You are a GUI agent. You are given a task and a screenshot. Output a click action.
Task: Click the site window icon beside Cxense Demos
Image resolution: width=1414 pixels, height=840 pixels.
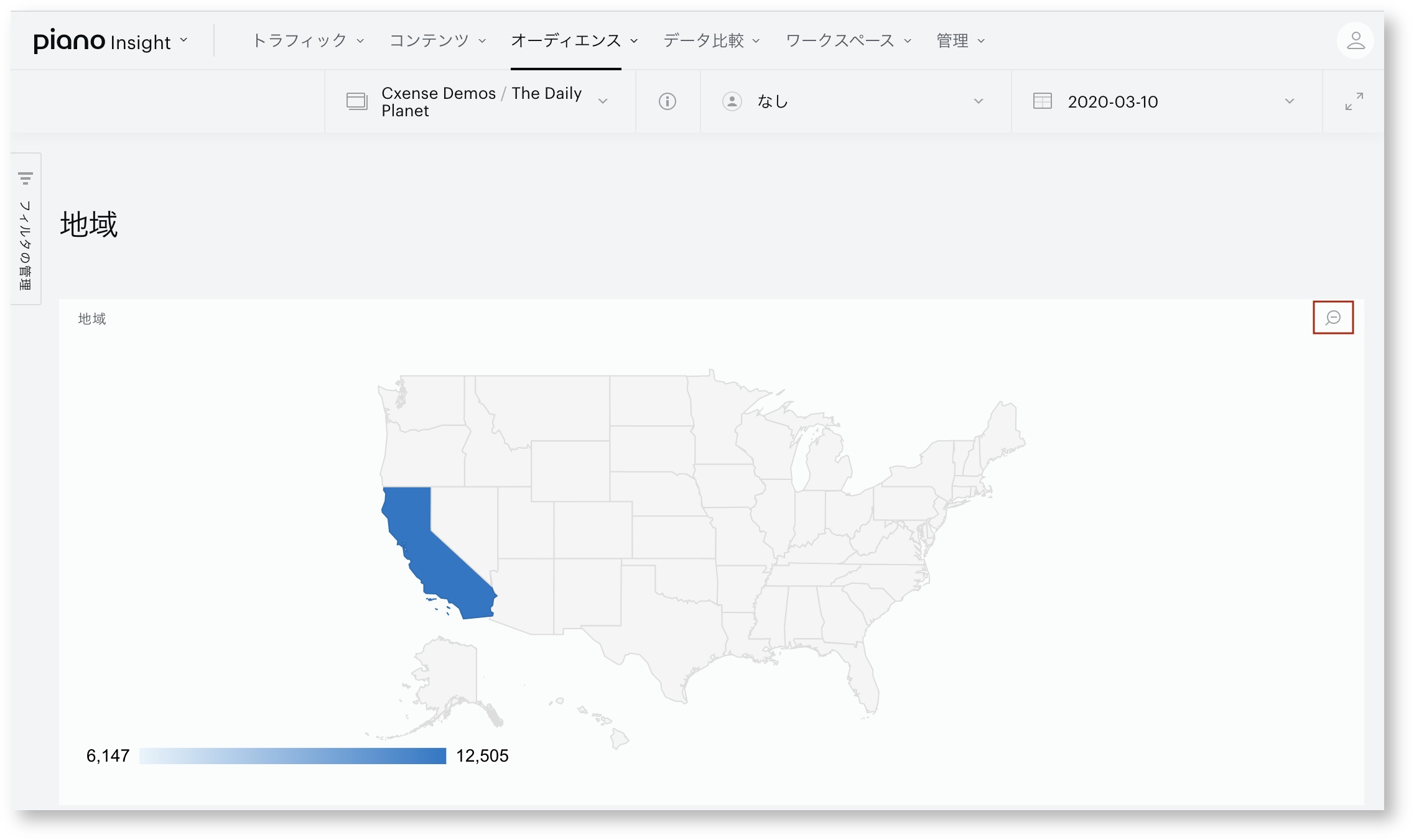pyautogui.click(x=357, y=101)
